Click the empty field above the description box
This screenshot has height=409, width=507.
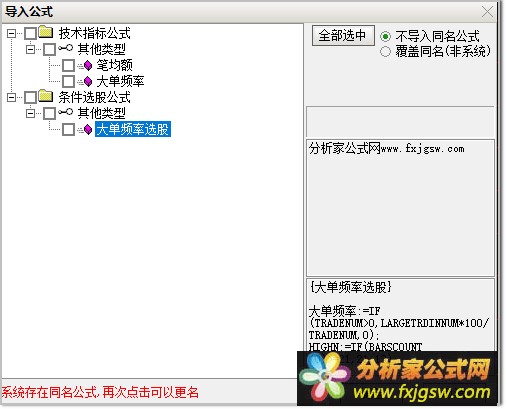pyautogui.click(x=400, y=122)
